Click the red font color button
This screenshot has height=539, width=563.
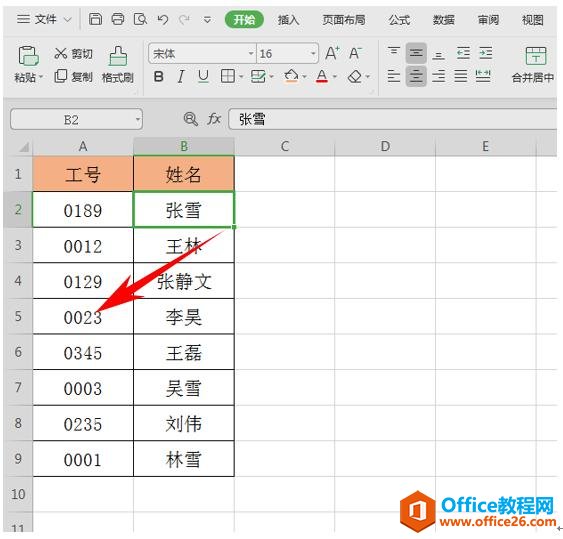[322, 76]
